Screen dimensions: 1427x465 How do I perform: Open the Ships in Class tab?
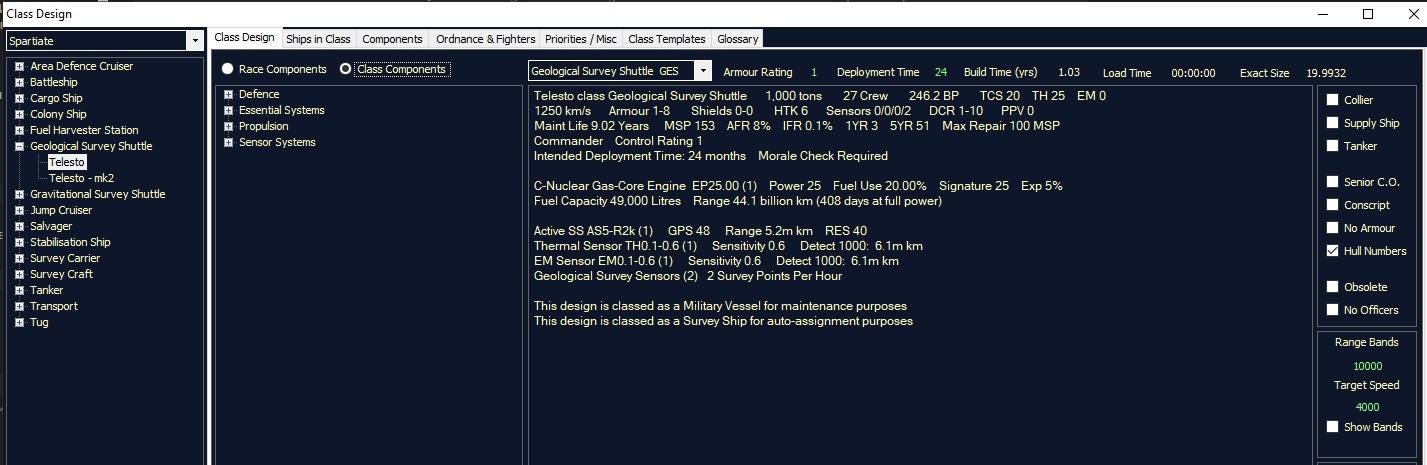(x=318, y=39)
